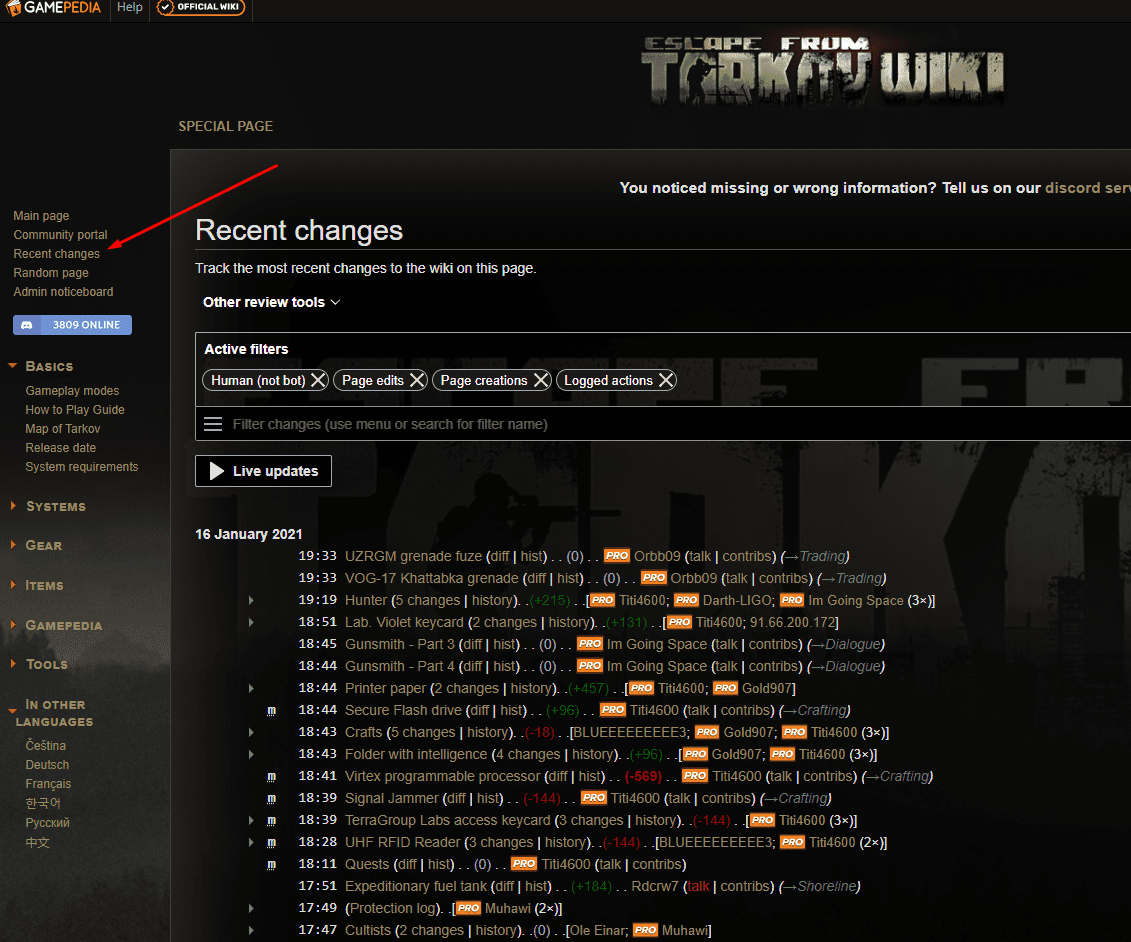Screen dimensions: 1131x942
Task: Remove the Page creations filter tag
Action: pos(541,380)
